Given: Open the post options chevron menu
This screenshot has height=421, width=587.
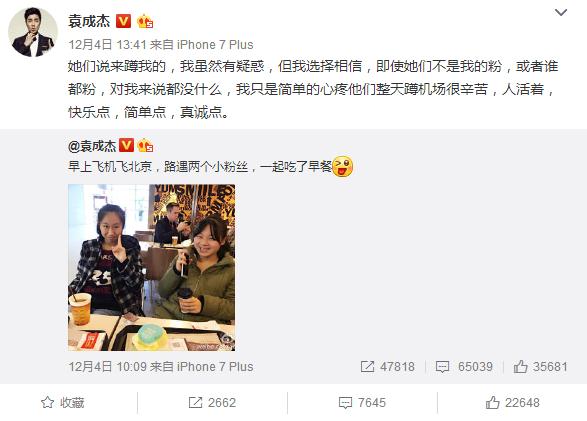Looking at the screenshot, I should (x=560, y=13).
